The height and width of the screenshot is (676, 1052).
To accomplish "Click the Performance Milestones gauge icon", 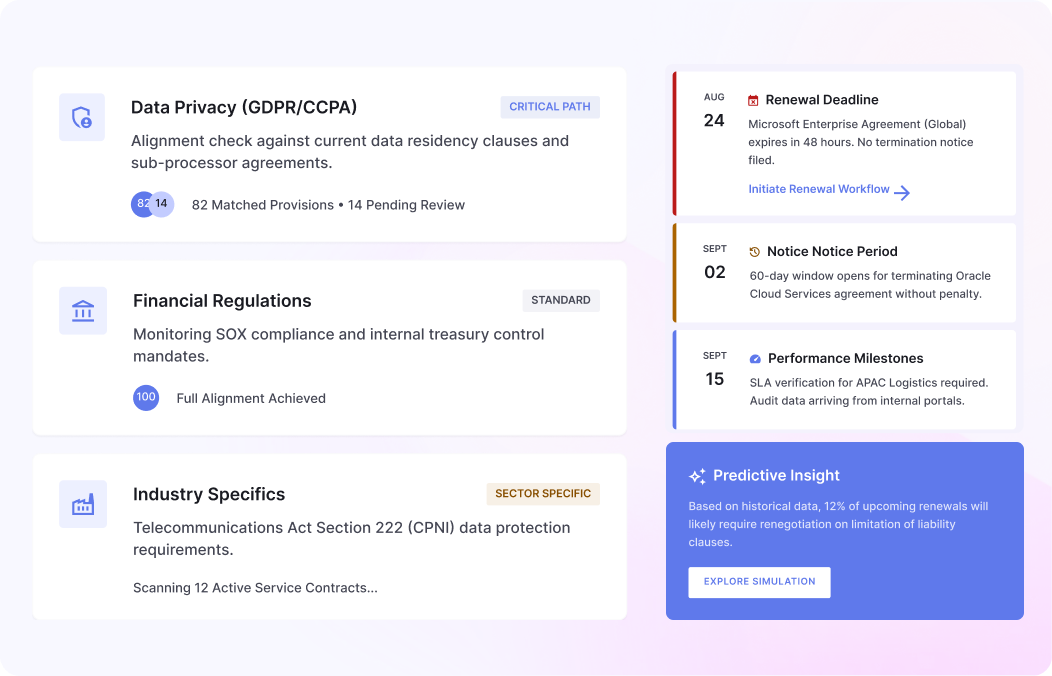I will click(755, 359).
